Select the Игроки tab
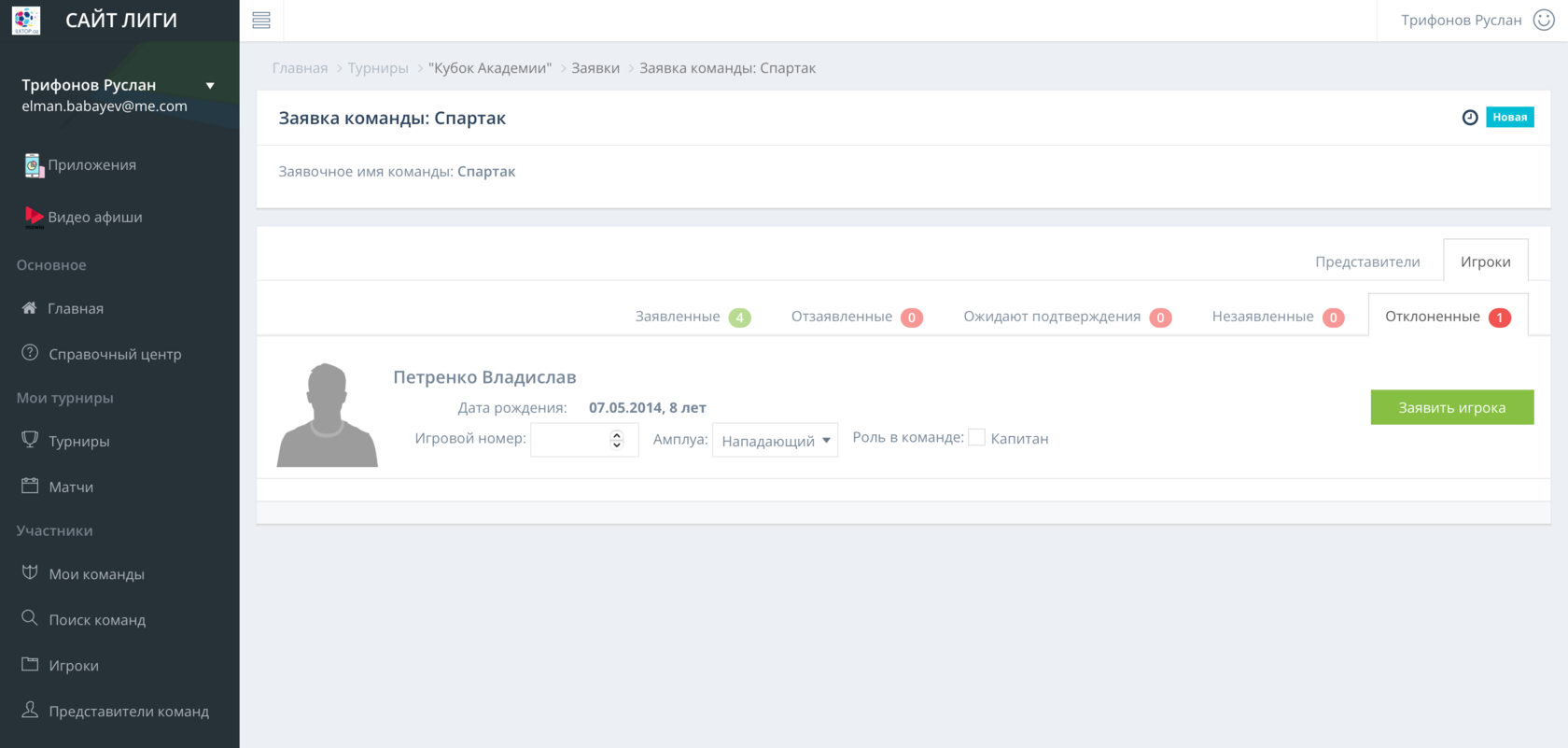 (1486, 261)
